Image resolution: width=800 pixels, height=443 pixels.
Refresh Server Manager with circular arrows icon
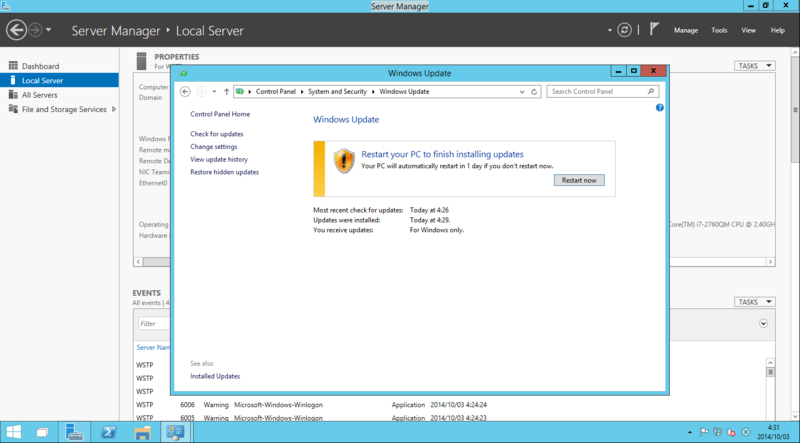[x=624, y=30]
